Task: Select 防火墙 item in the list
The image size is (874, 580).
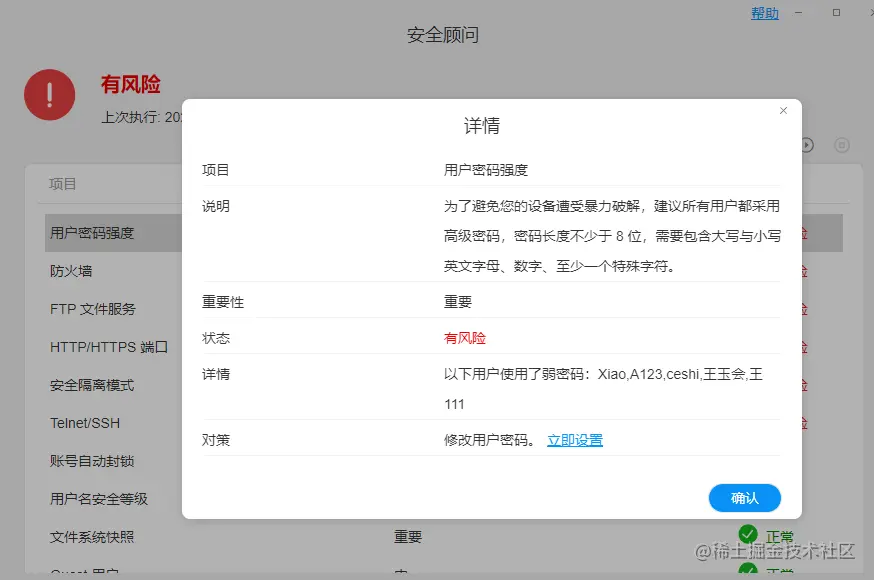Action: click(x=71, y=271)
